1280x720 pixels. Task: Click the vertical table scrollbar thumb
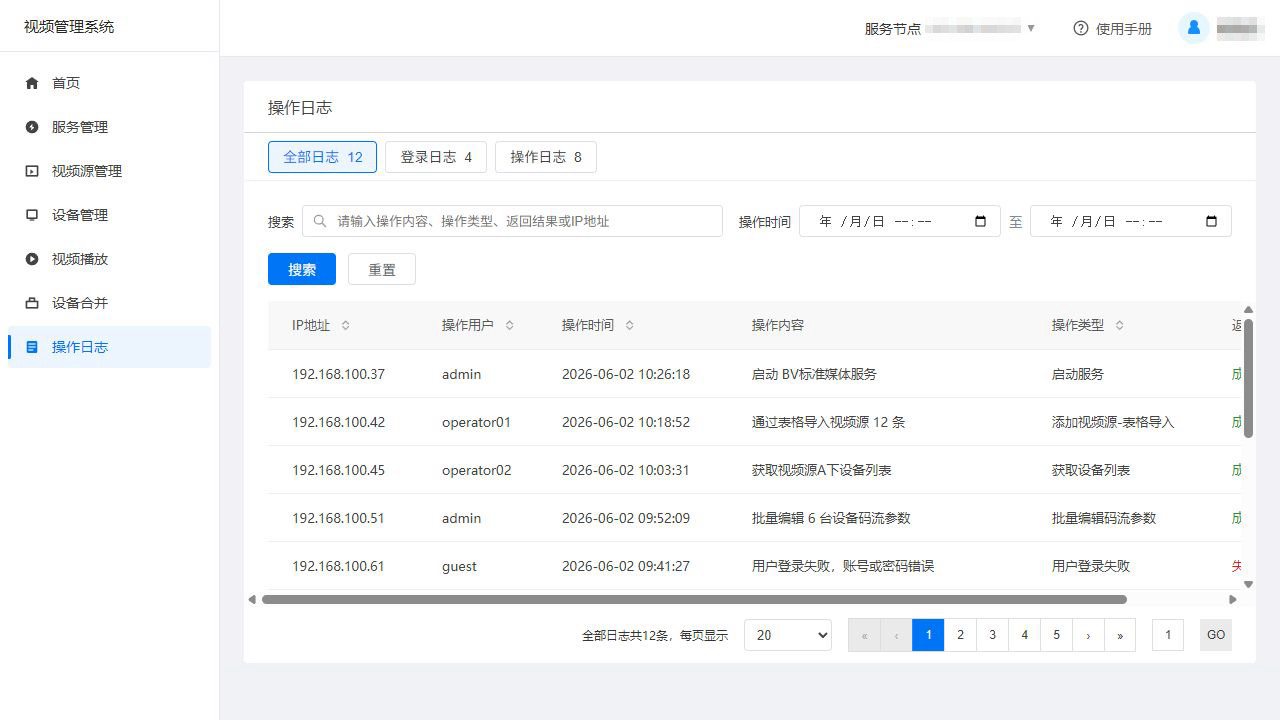coord(1248,377)
